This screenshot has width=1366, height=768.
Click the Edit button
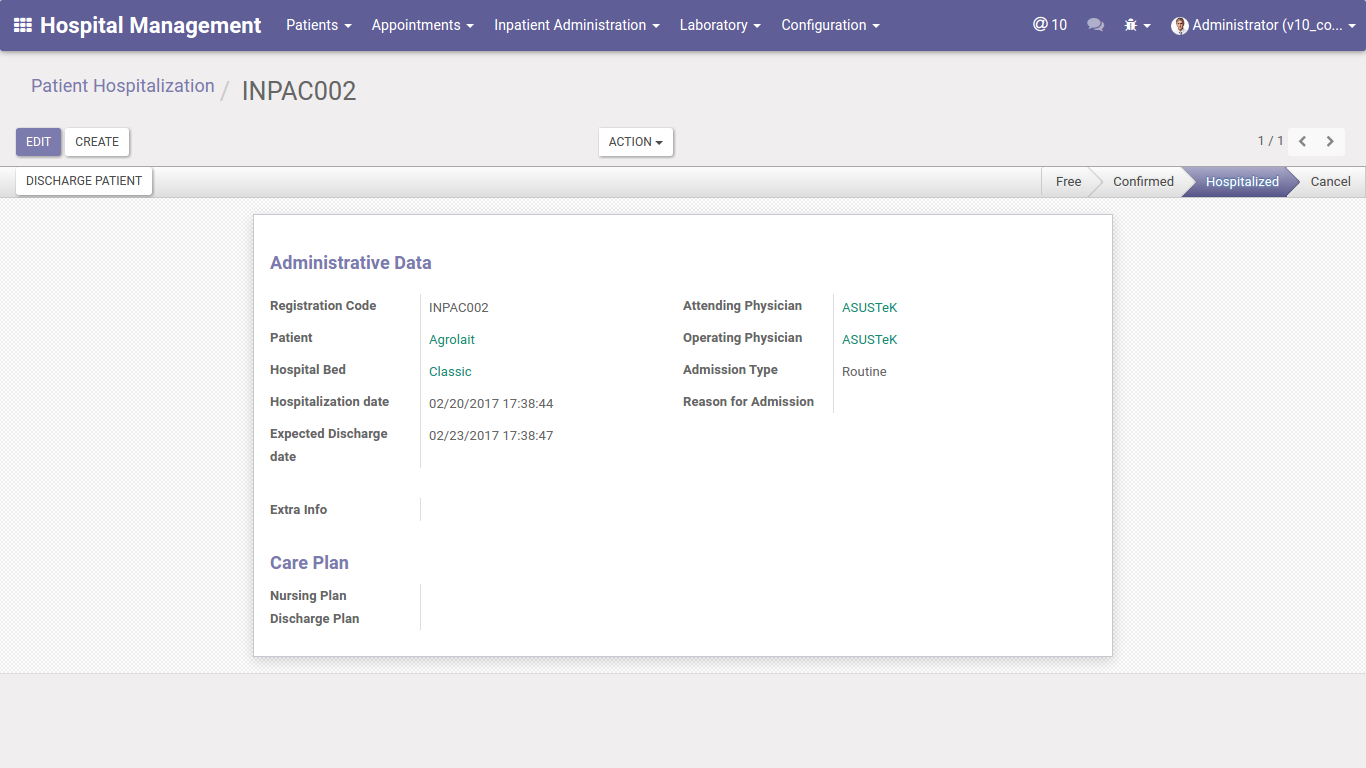click(38, 142)
